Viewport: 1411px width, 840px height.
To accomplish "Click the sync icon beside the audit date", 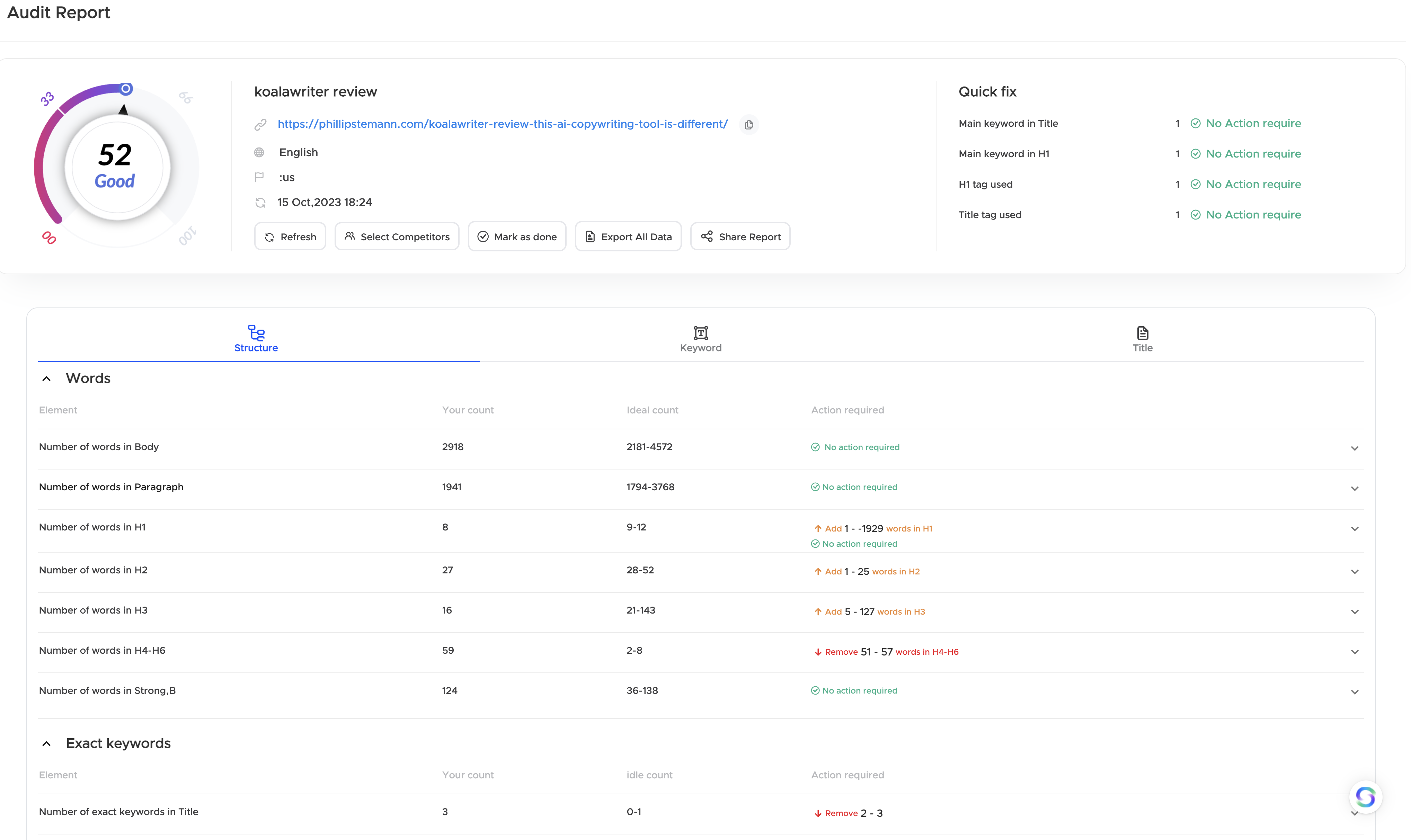I will point(260,203).
